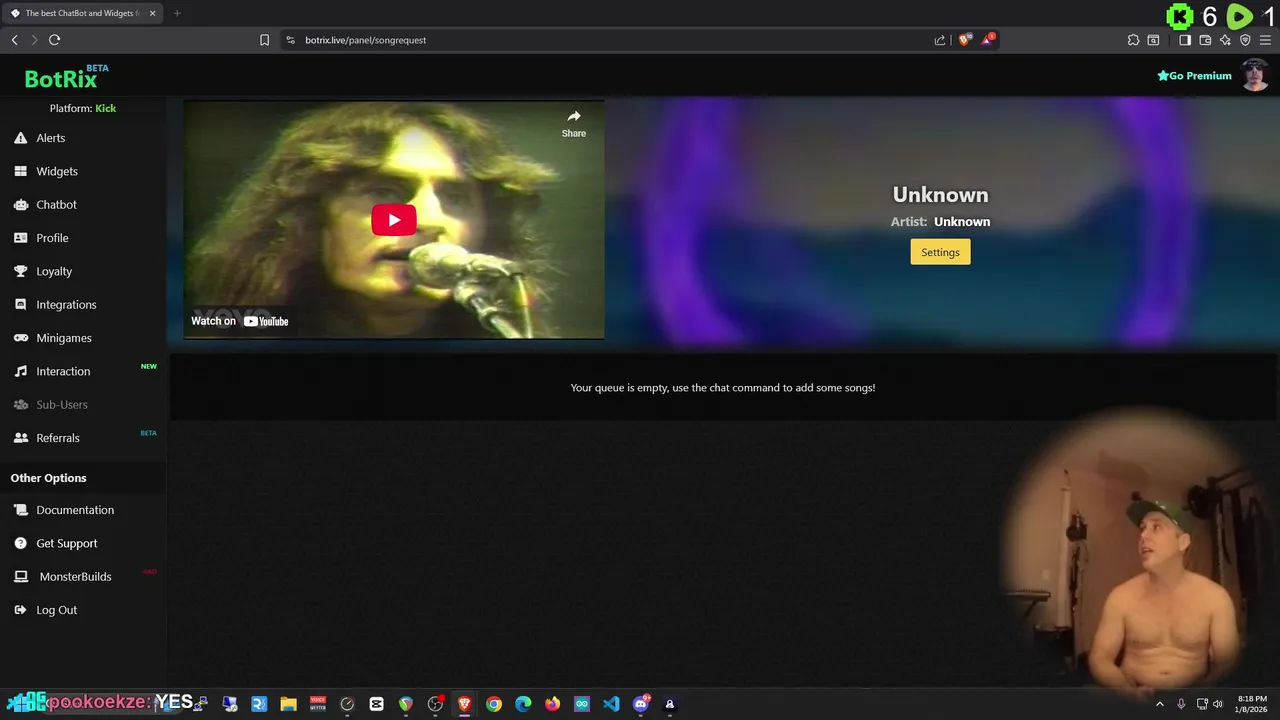Open the user profile avatar menu
Screen dimensions: 1280x720
pos(1255,75)
